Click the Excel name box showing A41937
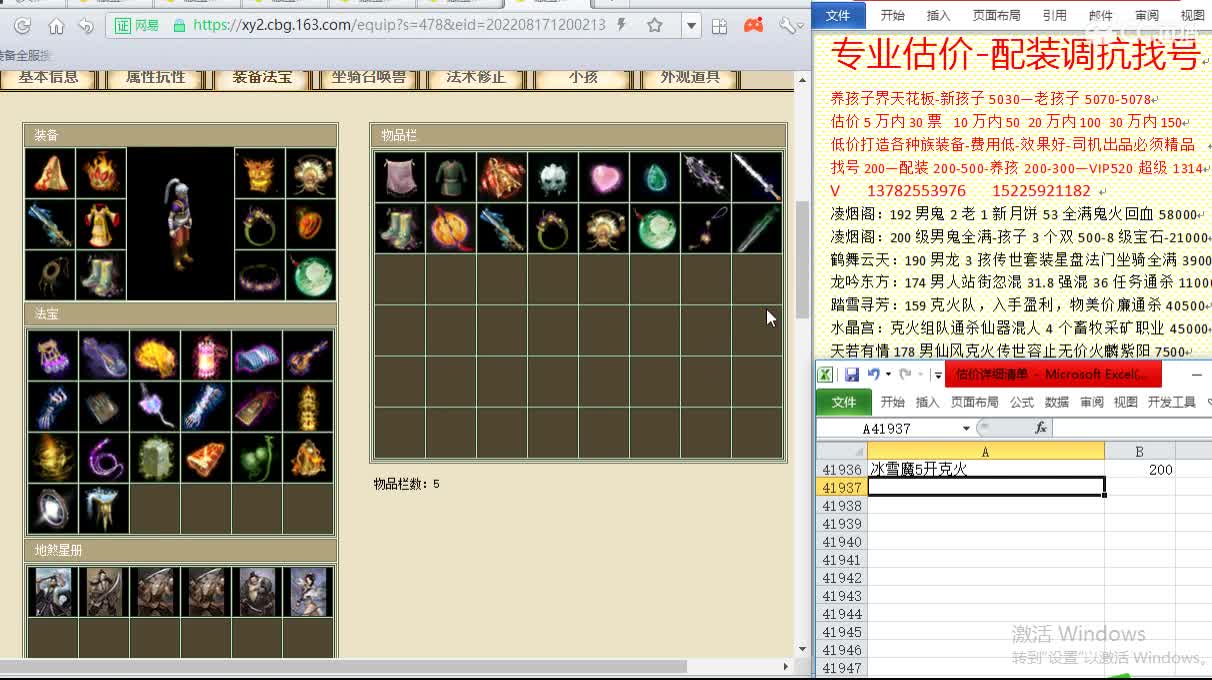The image size is (1212, 680). pyautogui.click(x=887, y=428)
